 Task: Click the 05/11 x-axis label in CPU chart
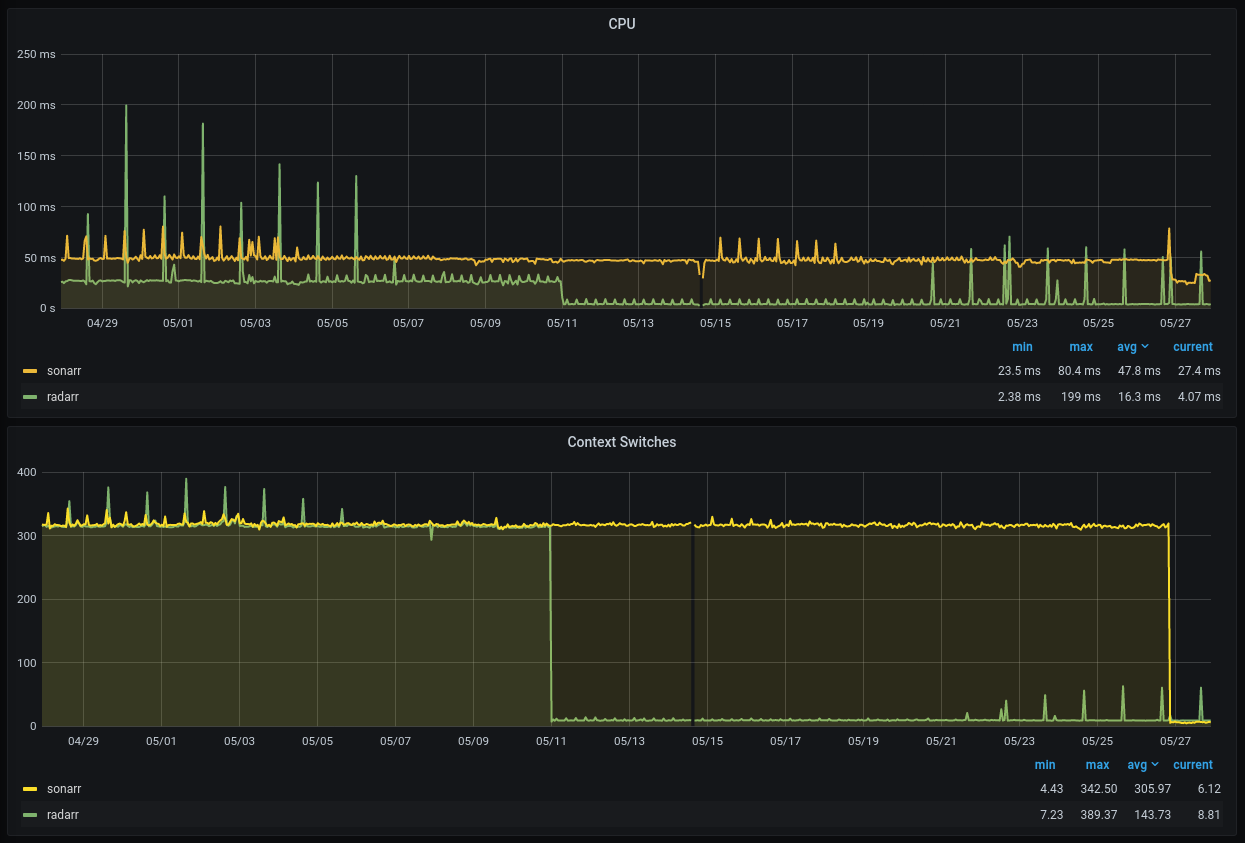point(562,323)
